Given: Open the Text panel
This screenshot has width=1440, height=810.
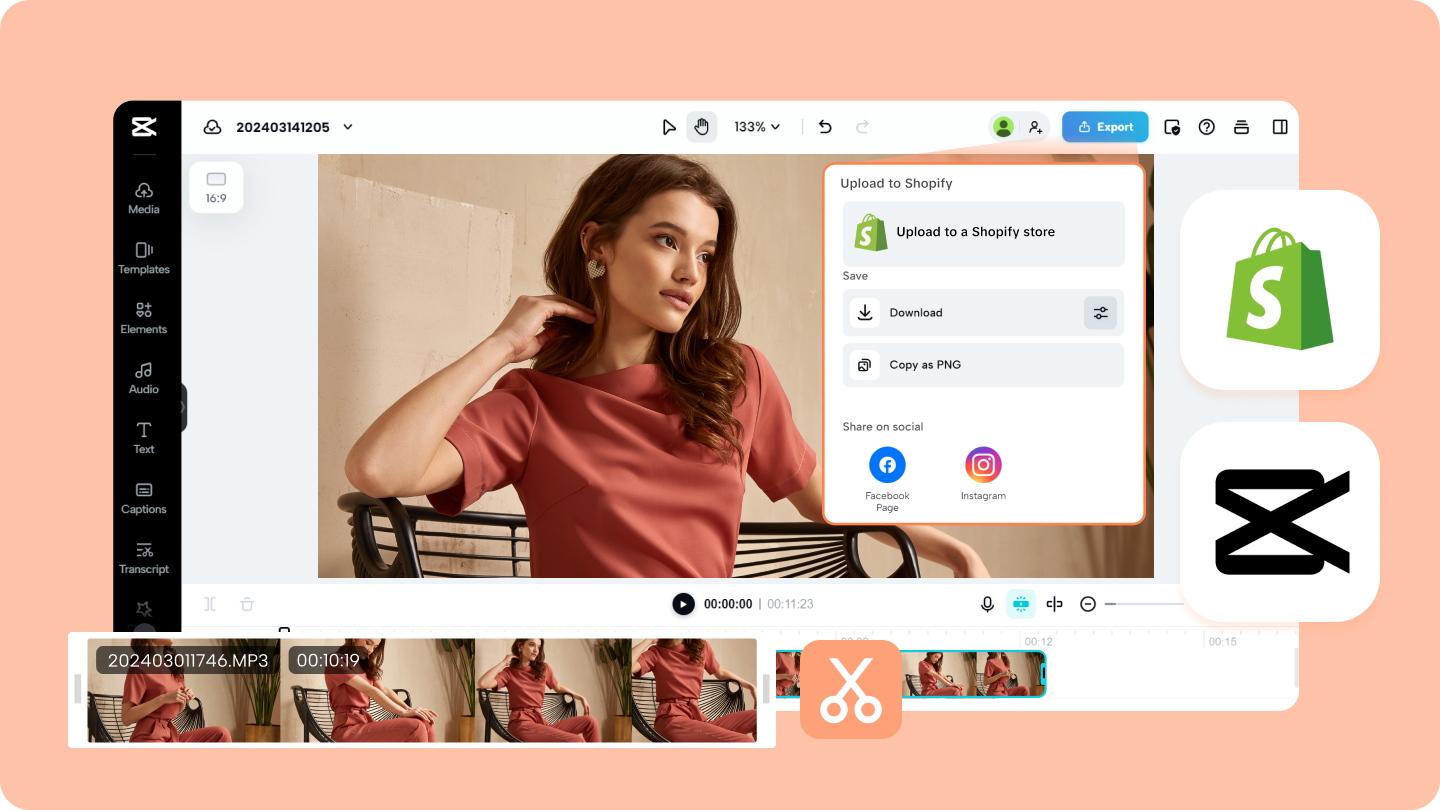Looking at the screenshot, I should [x=144, y=438].
